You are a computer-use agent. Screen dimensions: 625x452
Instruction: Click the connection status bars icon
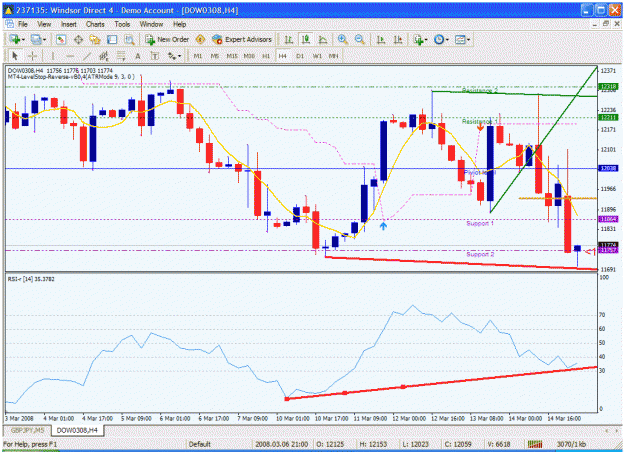click(x=535, y=444)
